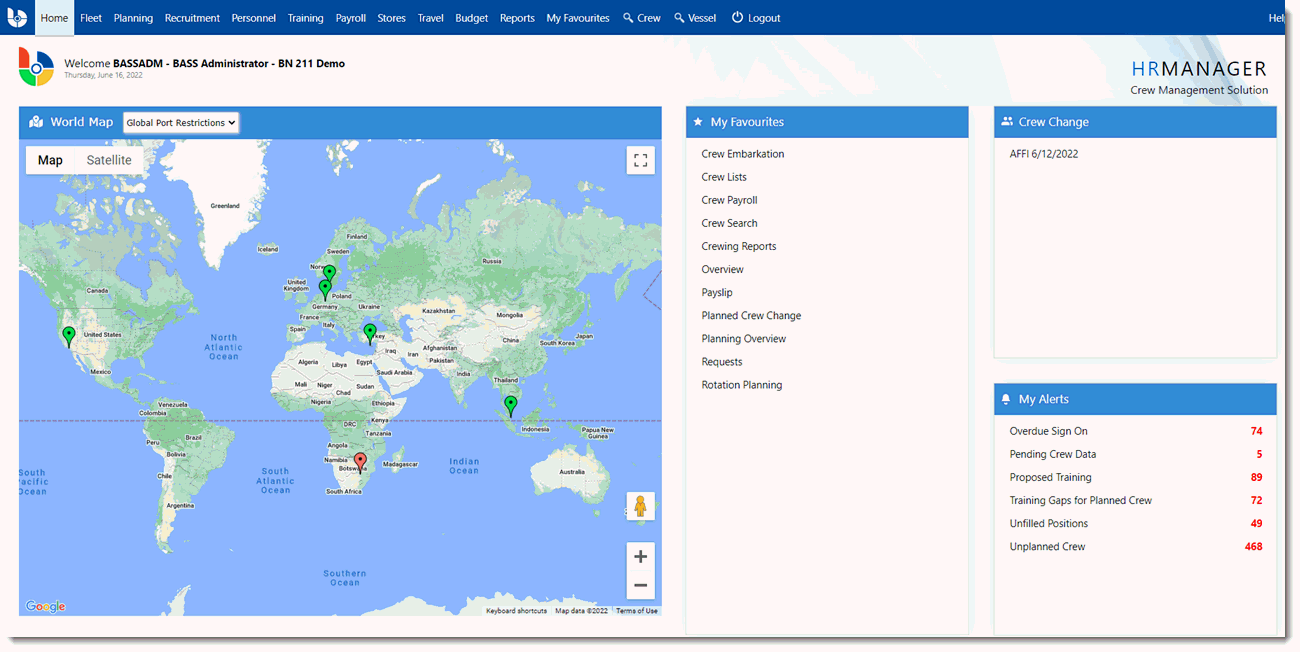Open the Vessel search in navbar
Viewport: 1300px width, 652px height.
695,18
